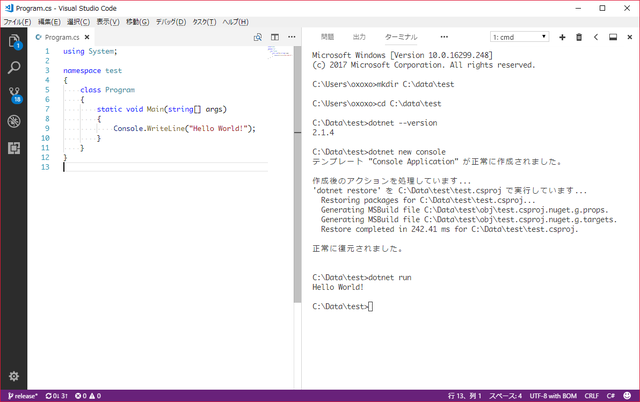This screenshot has height=402, width=640.
Task: Click the '2.1.4' version output
Action: pos(323,133)
